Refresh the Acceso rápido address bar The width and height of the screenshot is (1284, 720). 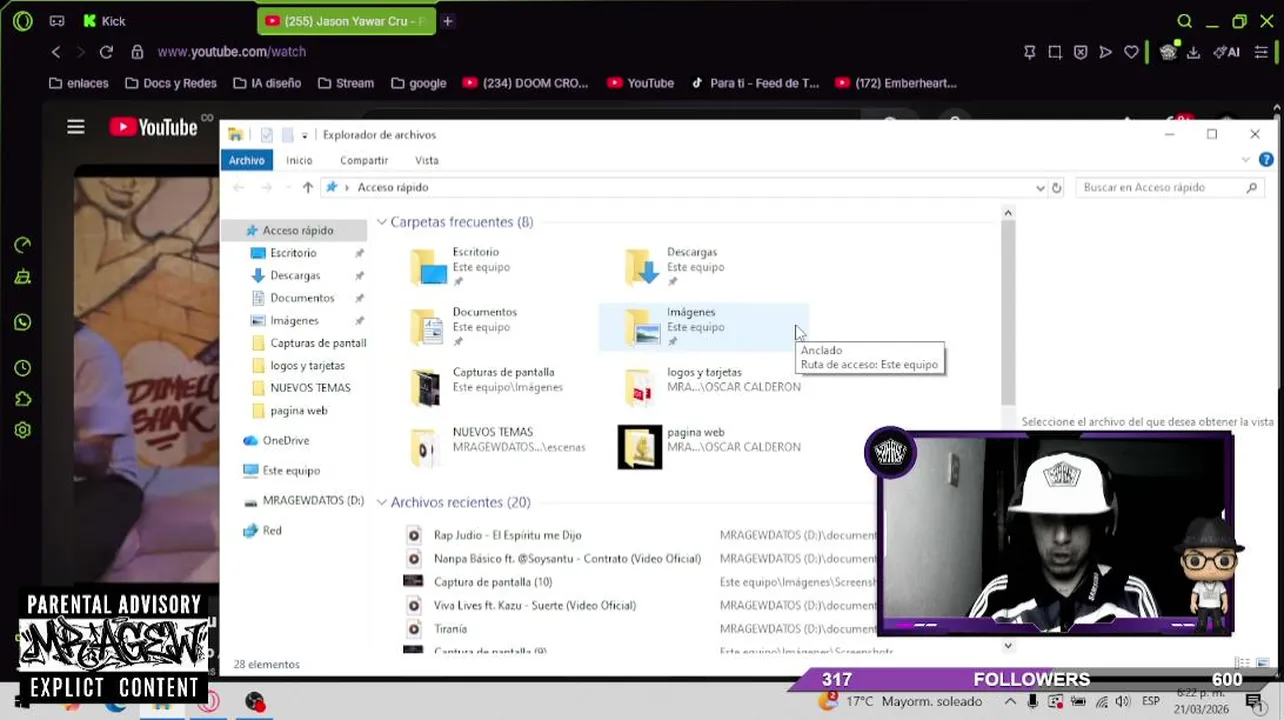tap(1056, 187)
